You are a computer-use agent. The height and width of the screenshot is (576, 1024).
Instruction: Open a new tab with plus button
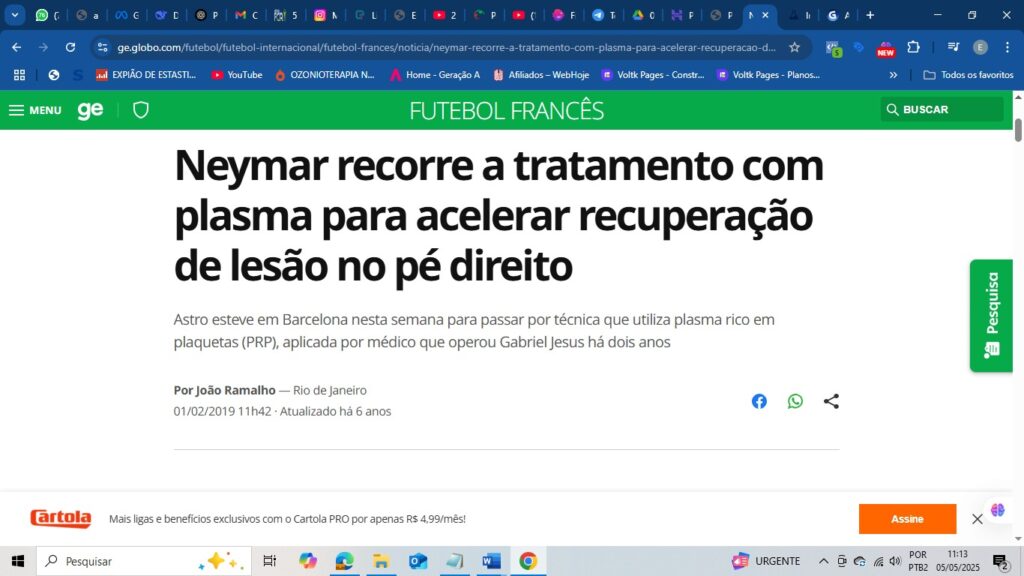point(870,15)
